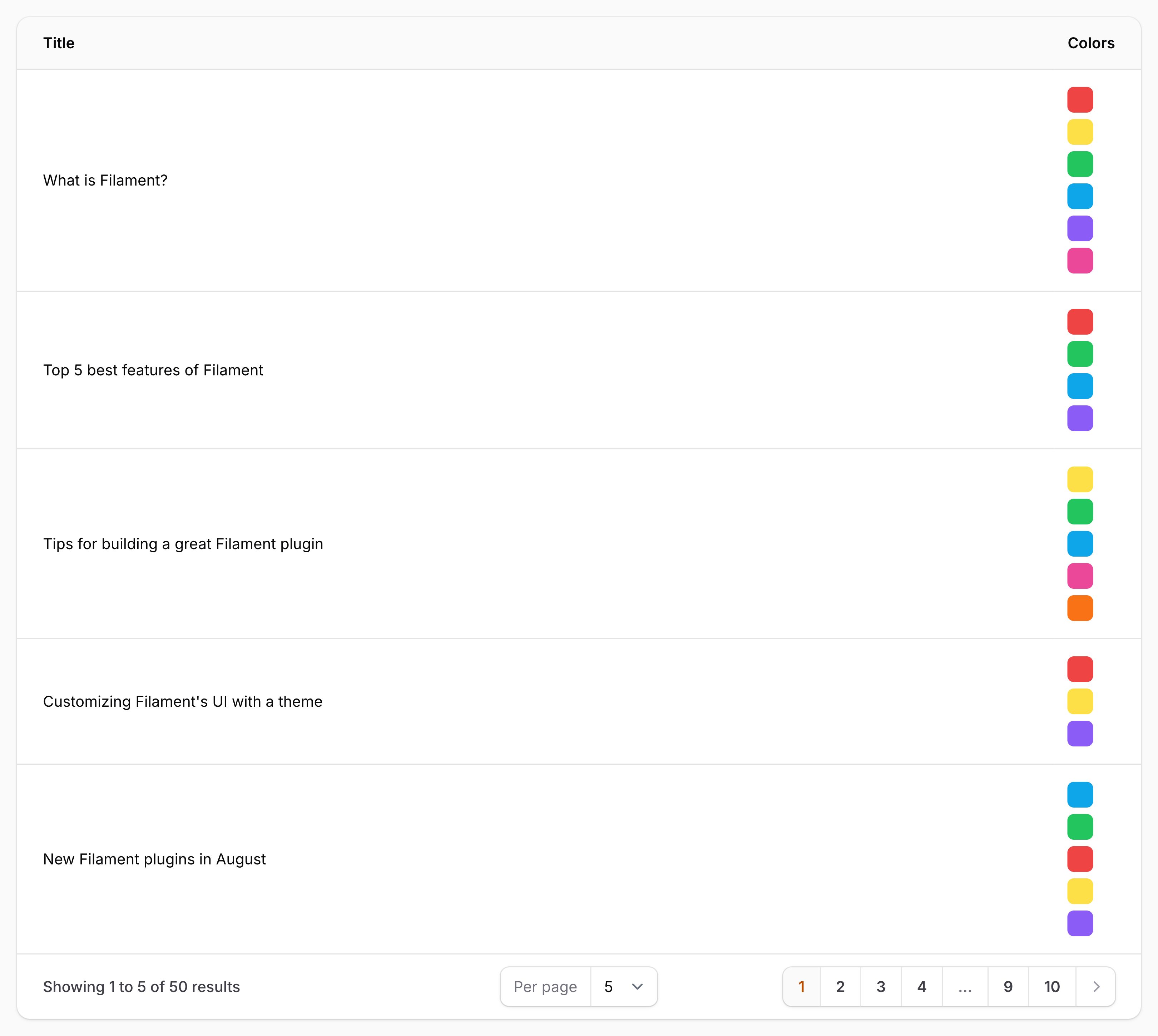The height and width of the screenshot is (1036, 1158).
Task: Click the red swatch in 'What is Filament?' row
Action: click(x=1080, y=100)
